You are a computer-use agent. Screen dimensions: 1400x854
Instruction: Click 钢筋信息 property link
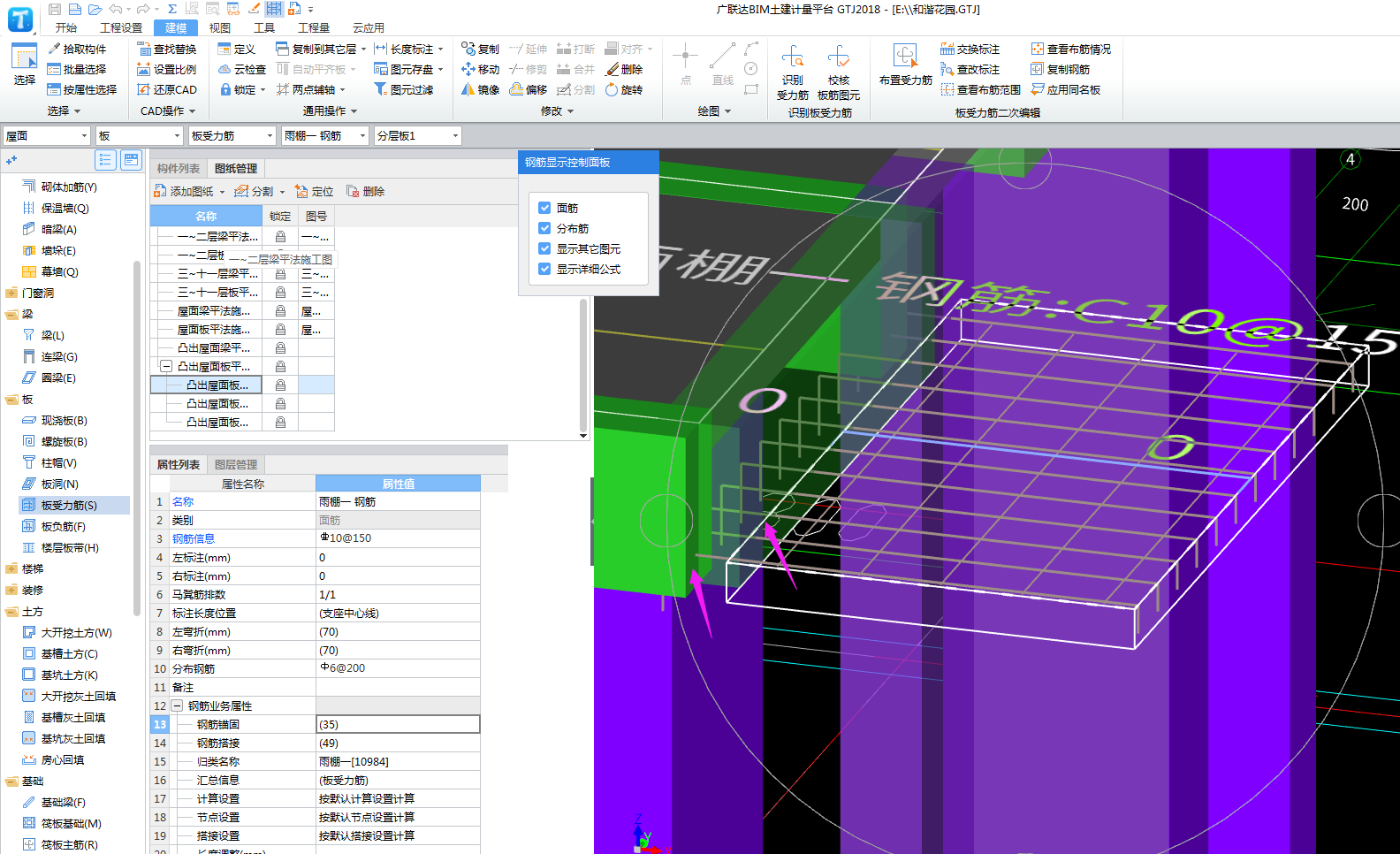pyautogui.click(x=194, y=539)
